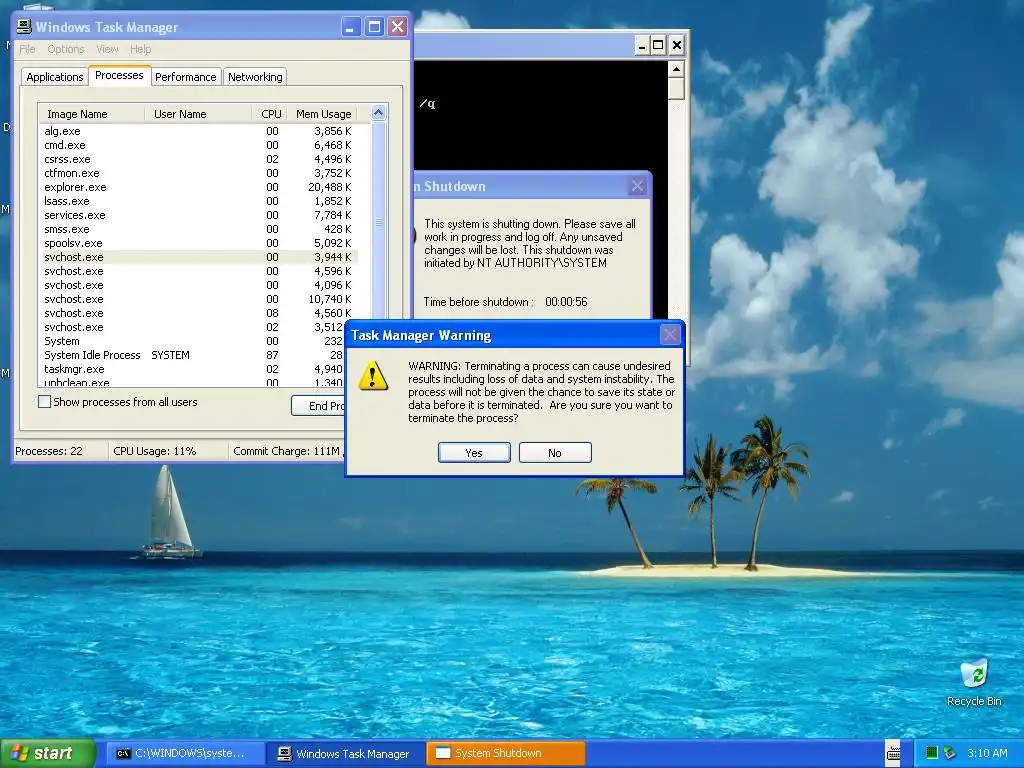The height and width of the screenshot is (768, 1024).
Task: Select the cmd.exe process
Action: (x=199, y=145)
